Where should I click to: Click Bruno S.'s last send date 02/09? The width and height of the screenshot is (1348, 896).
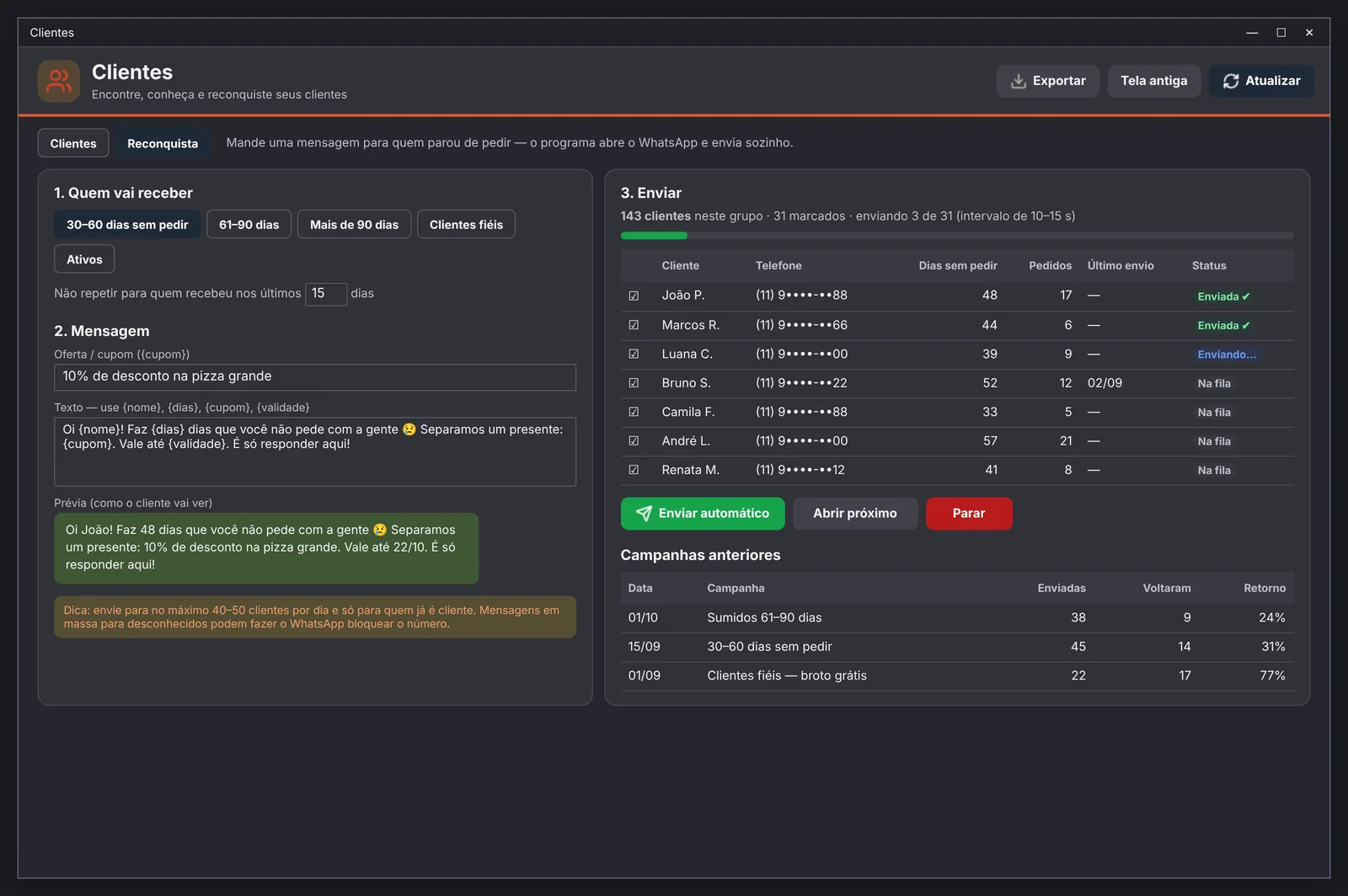point(1105,383)
